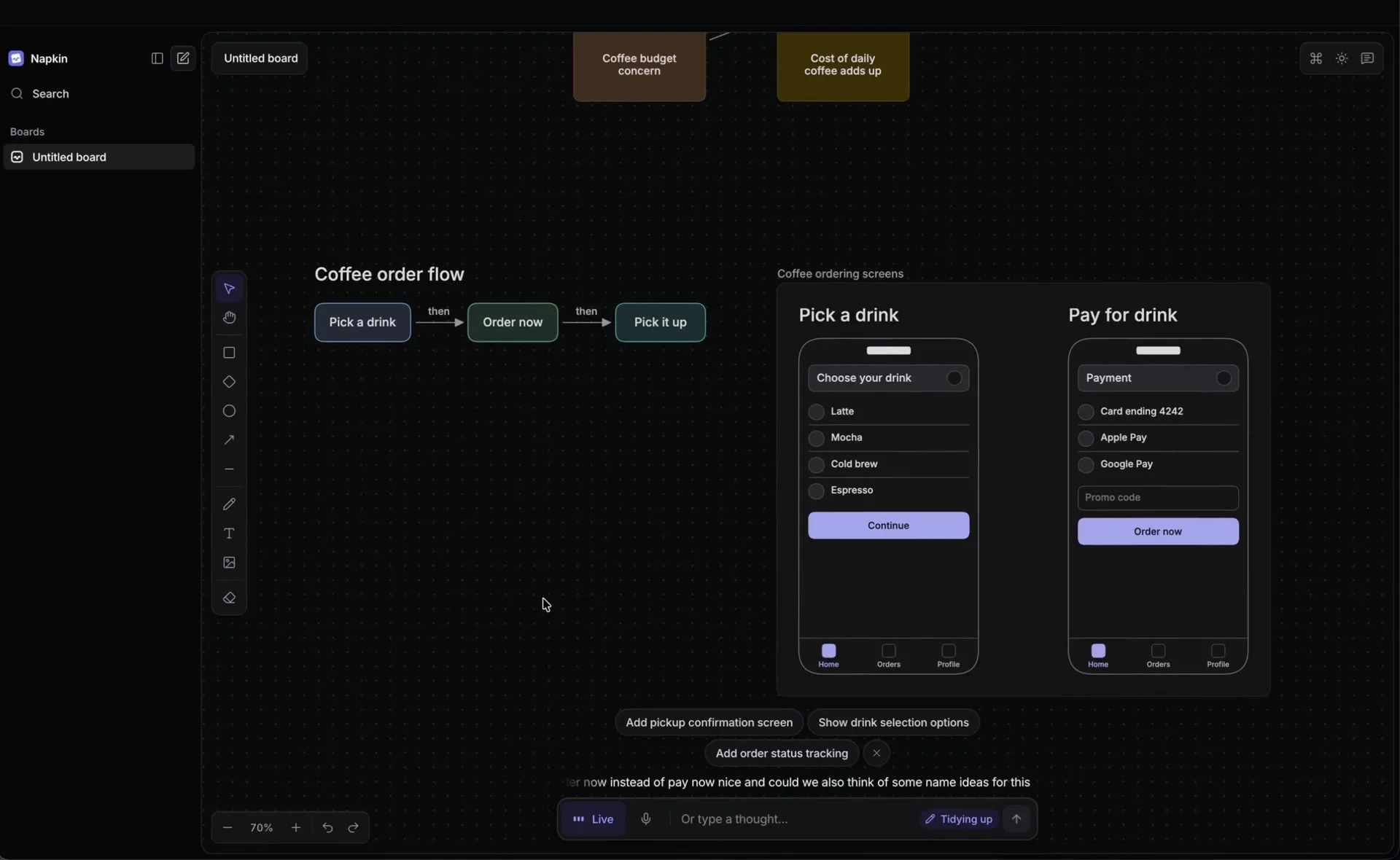Screen dimensions: 1400x860
Task: Toggle the sidebar panel icon
Action: (157, 58)
